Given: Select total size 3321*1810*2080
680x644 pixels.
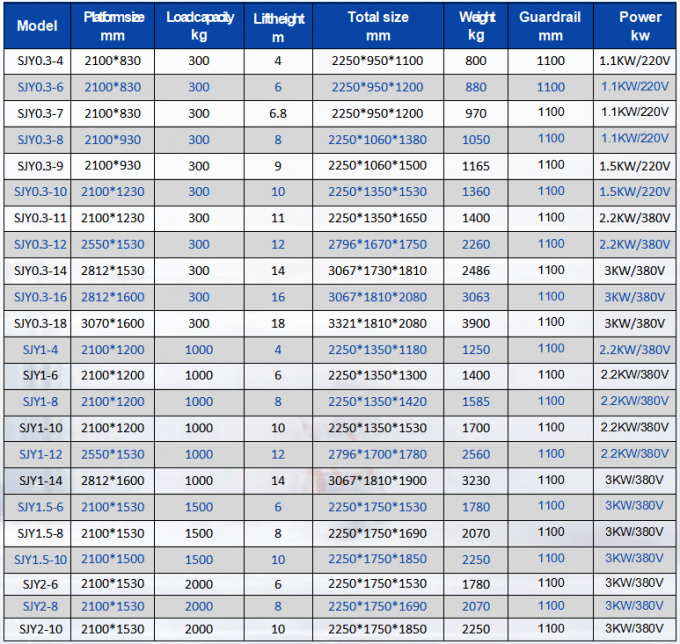Looking at the screenshot, I should pos(377,323).
